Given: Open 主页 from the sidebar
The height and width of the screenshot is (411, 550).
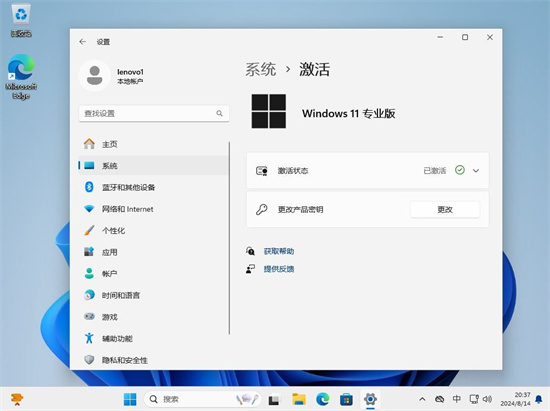Looking at the screenshot, I should pyautogui.click(x=154, y=144).
